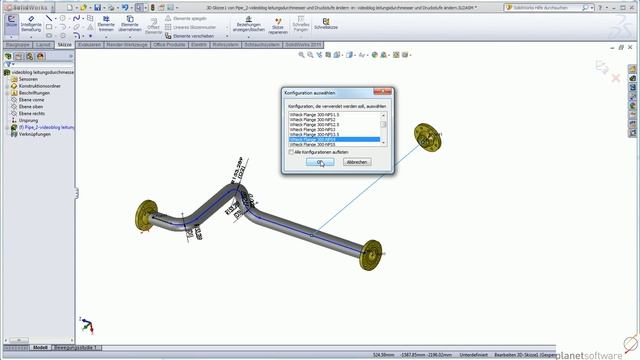Click the Schnellskizze tool
Screen dimensions: 640x360
coord(326,24)
